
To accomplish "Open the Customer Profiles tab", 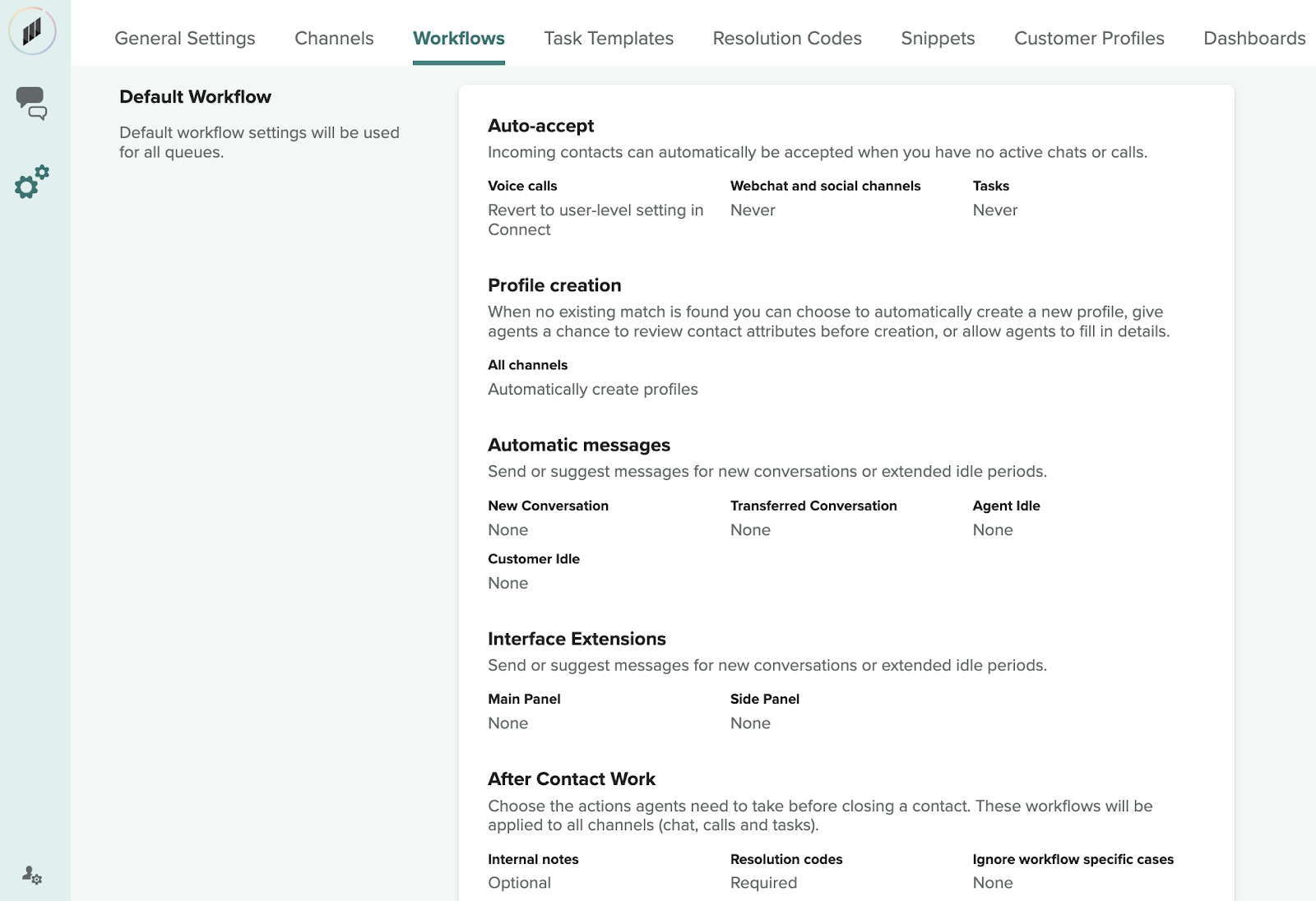I will tap(1089, 38).
